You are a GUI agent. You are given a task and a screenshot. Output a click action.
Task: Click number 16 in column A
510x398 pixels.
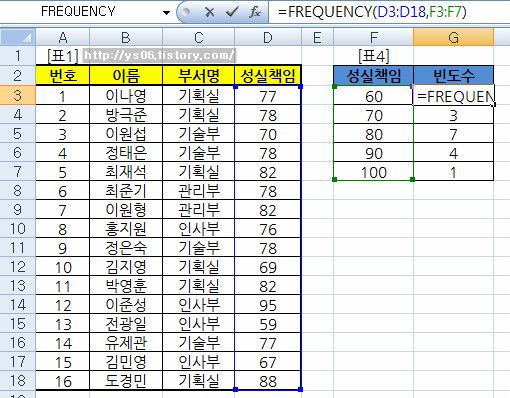point(63,381)
